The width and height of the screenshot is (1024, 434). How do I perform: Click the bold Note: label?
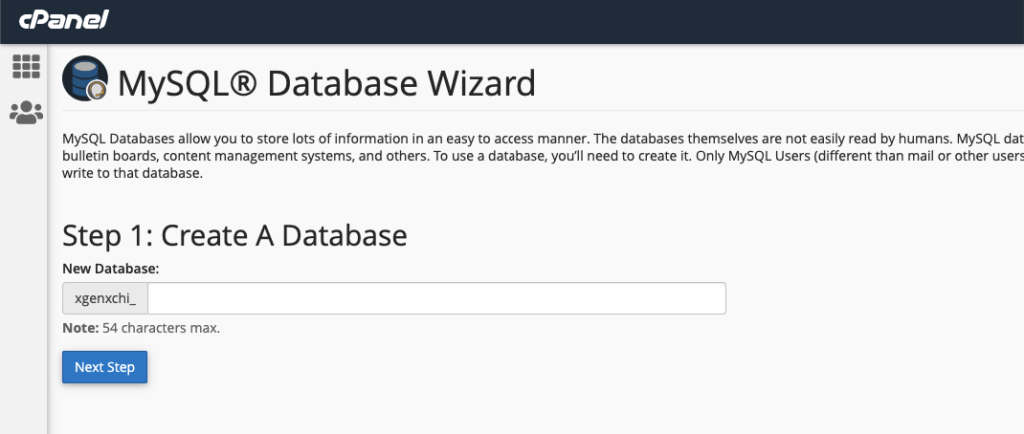pos(80,328)
